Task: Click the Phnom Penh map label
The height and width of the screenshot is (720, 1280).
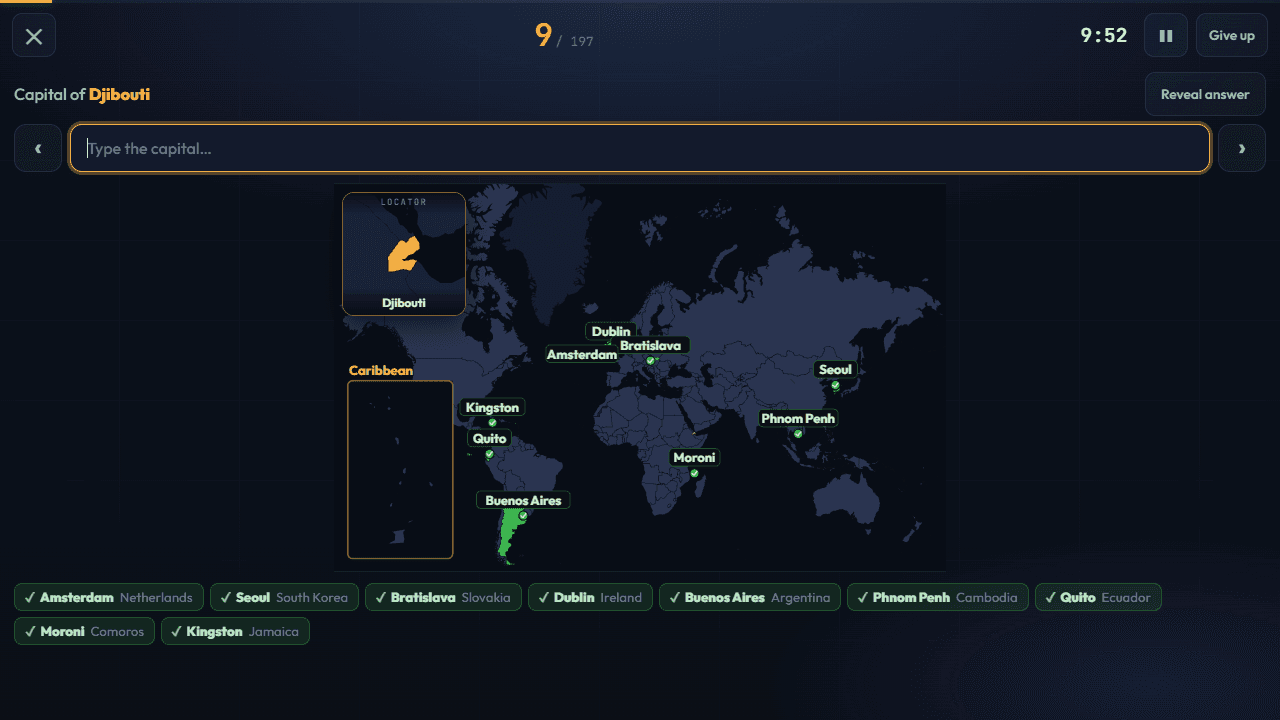Action: pos(798,418)
